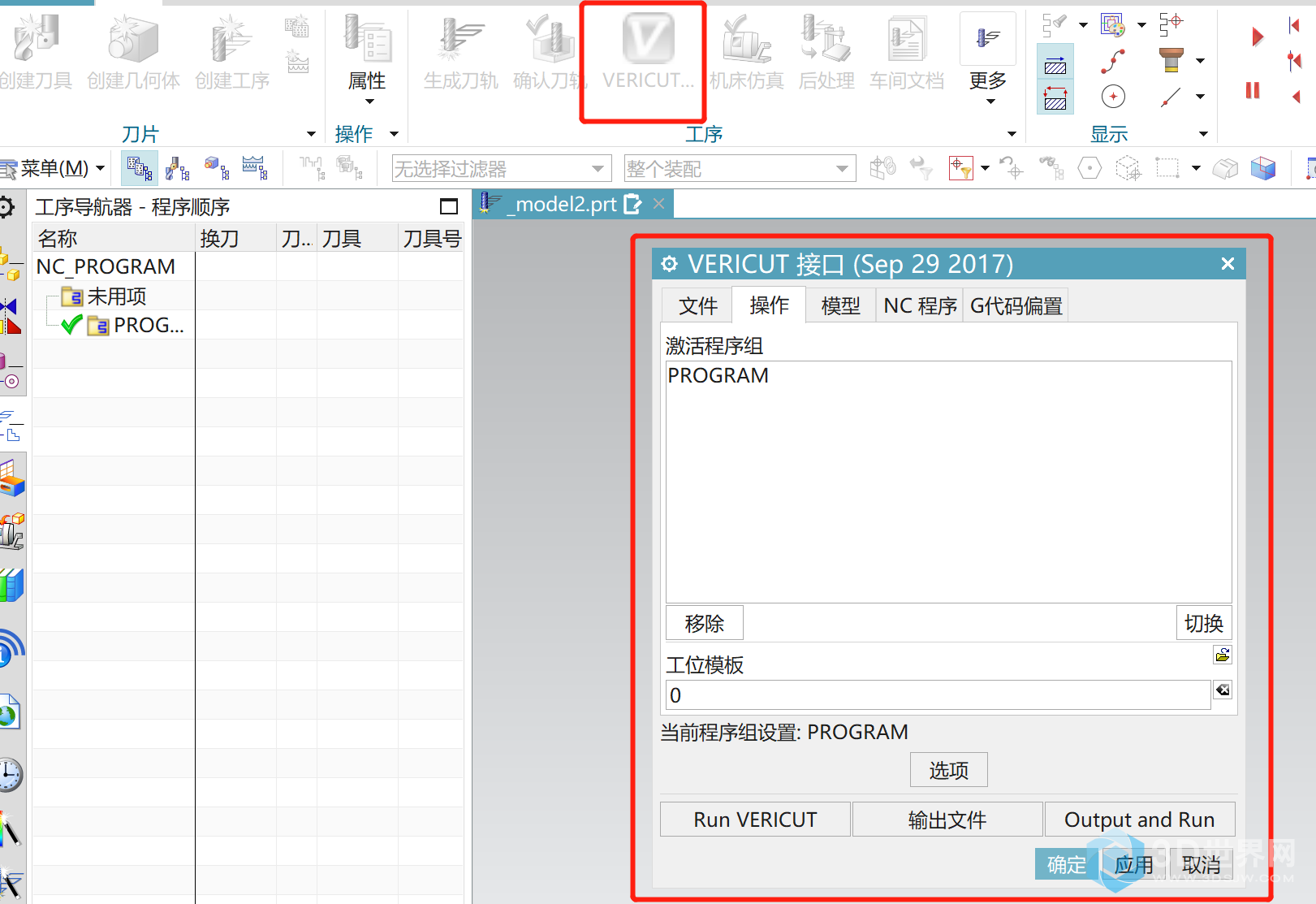1316x904 pixels.
Task: Toggle the geometry view icon
Action: click(216, 168)
